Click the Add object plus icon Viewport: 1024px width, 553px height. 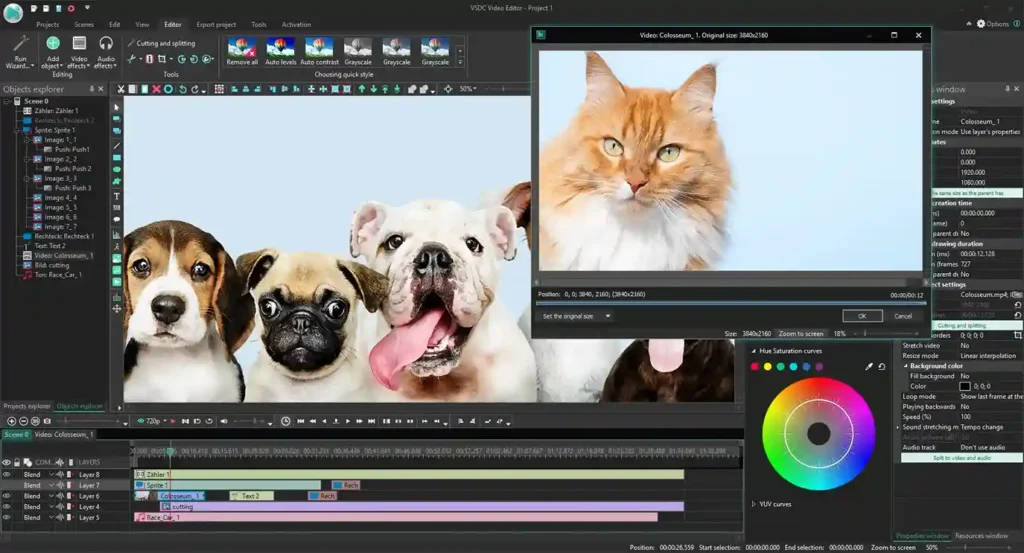click(53, 44)
